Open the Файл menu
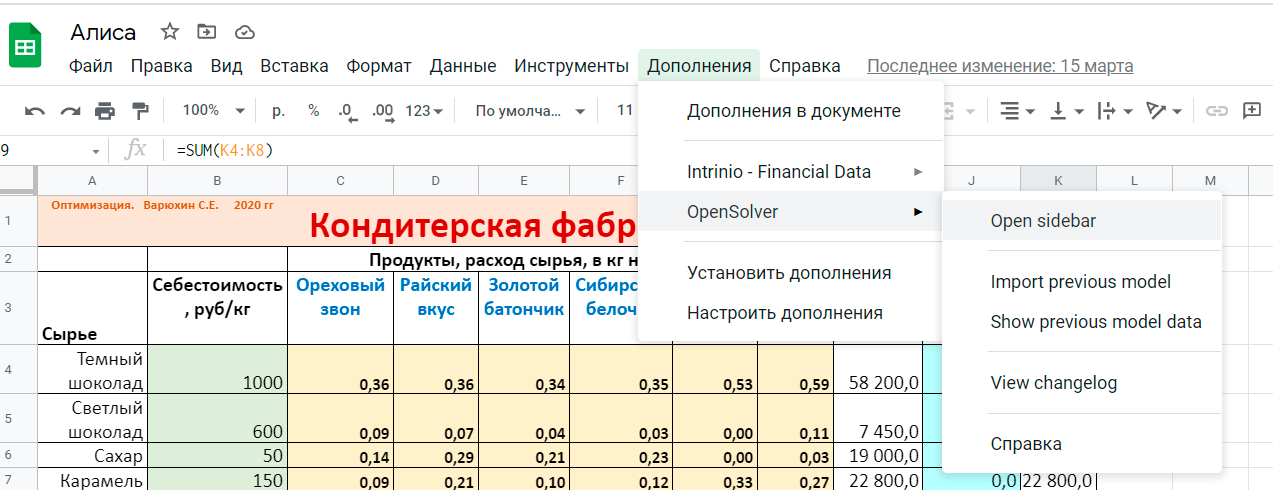Screen dimensions: 1273x490 pos(91,66)
